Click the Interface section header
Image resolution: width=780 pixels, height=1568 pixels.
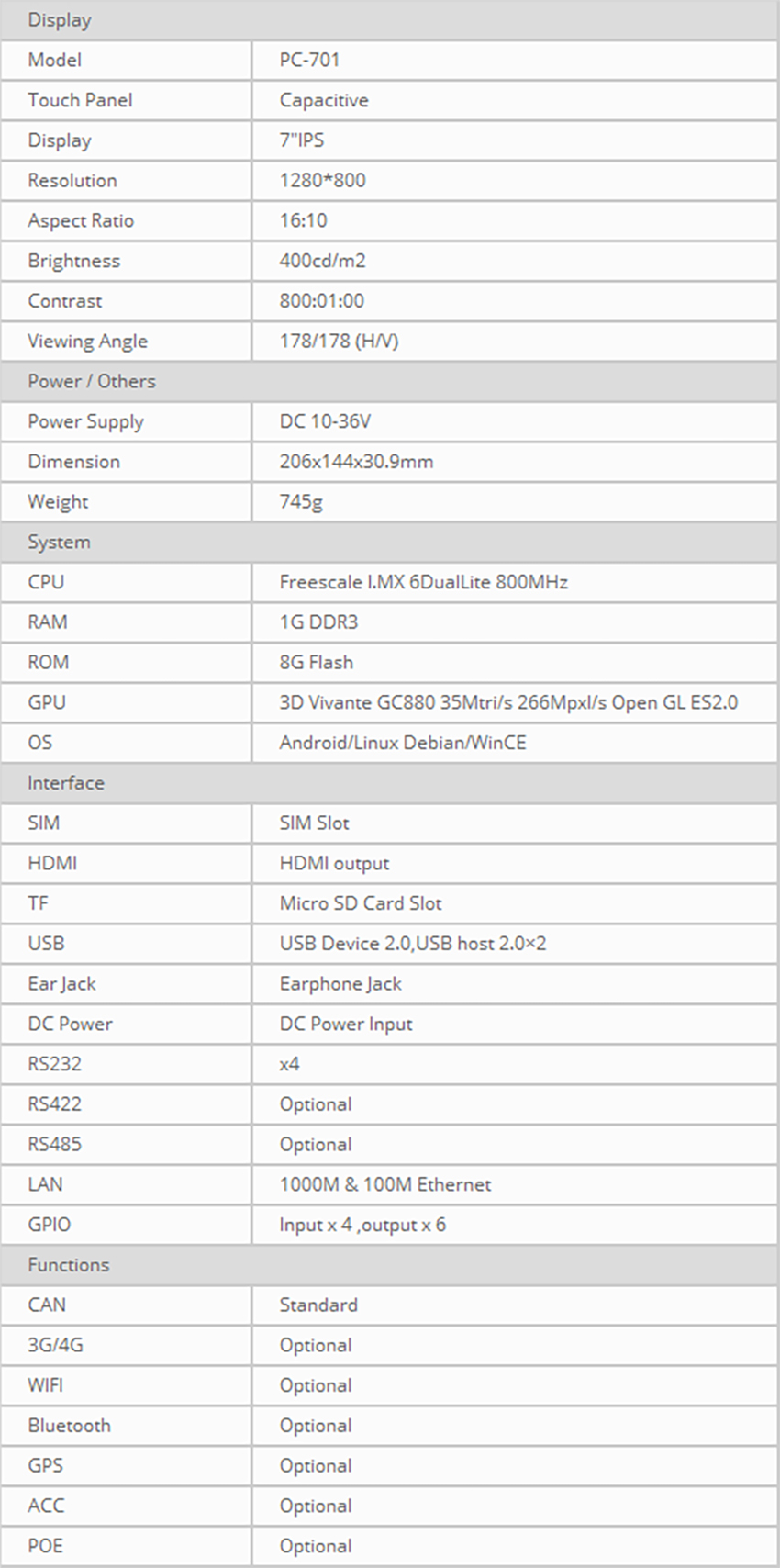point(66,783)
